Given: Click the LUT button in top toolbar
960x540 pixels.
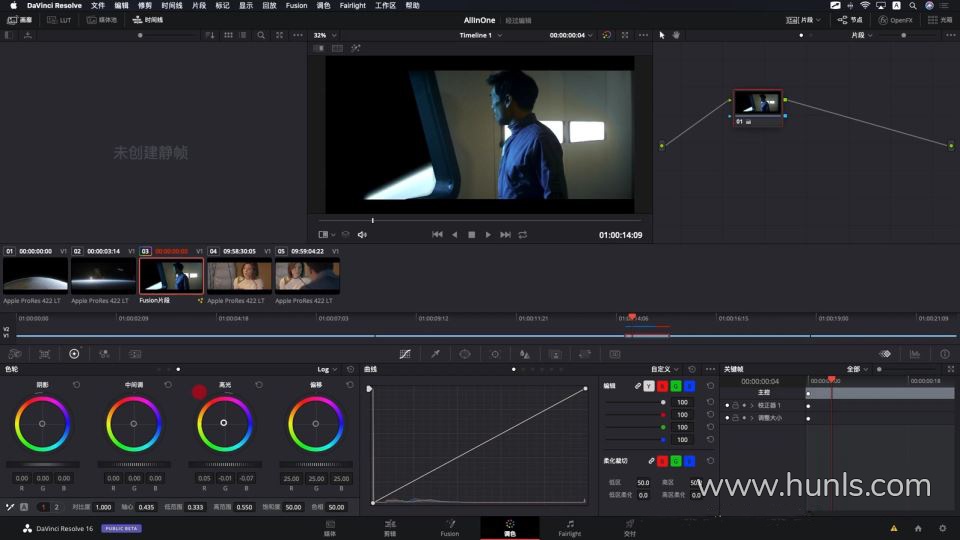Looking at the screenshot, I should tap(59, 20).
